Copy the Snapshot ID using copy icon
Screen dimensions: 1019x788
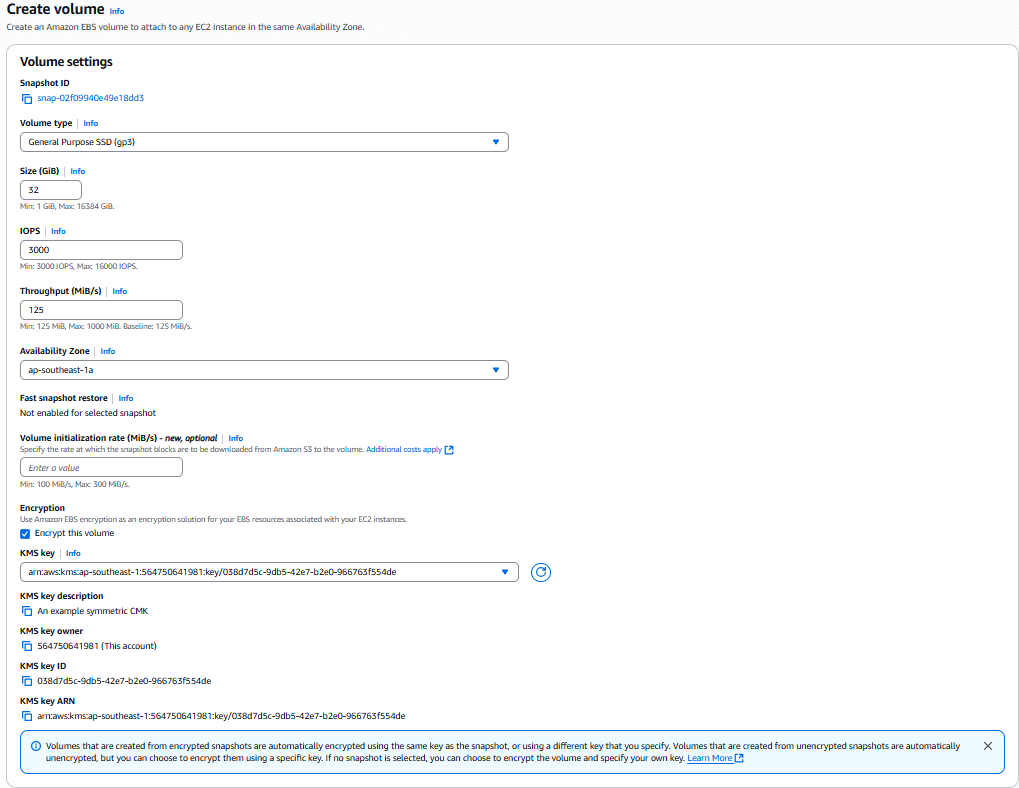[27, 98]
